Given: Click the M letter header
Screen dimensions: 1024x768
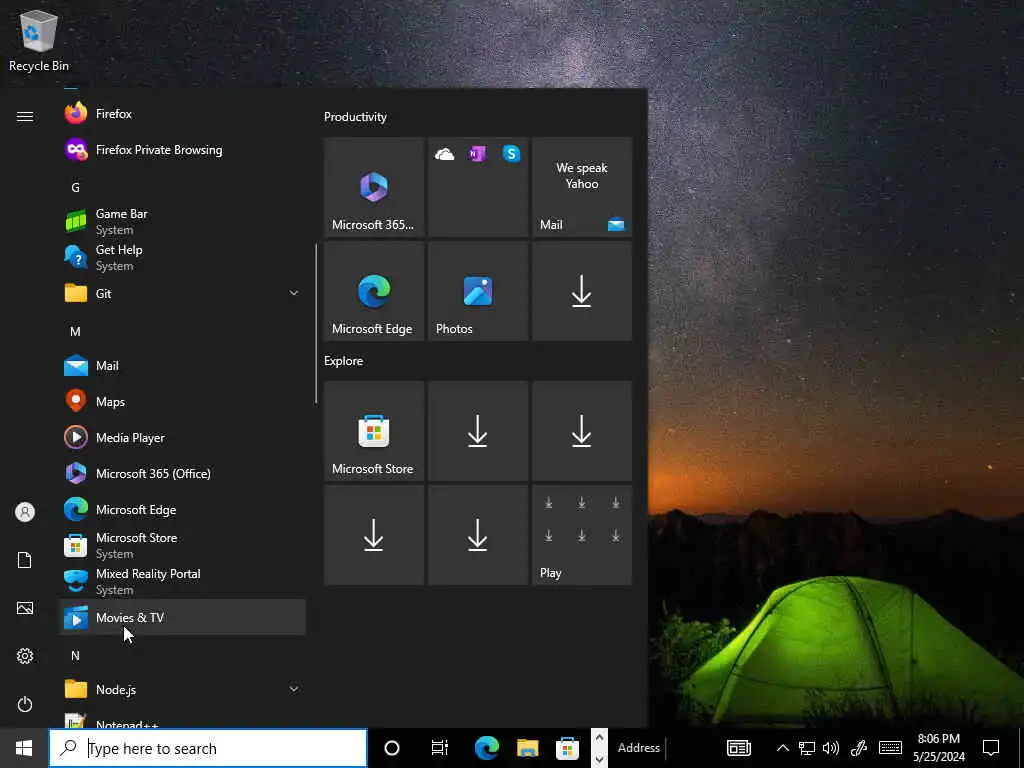Looking at the screenshot, I should tap(76, 332).
